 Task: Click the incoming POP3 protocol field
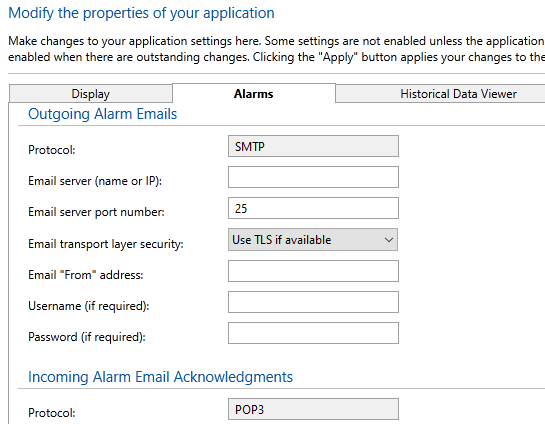click(x=313, y=409)
